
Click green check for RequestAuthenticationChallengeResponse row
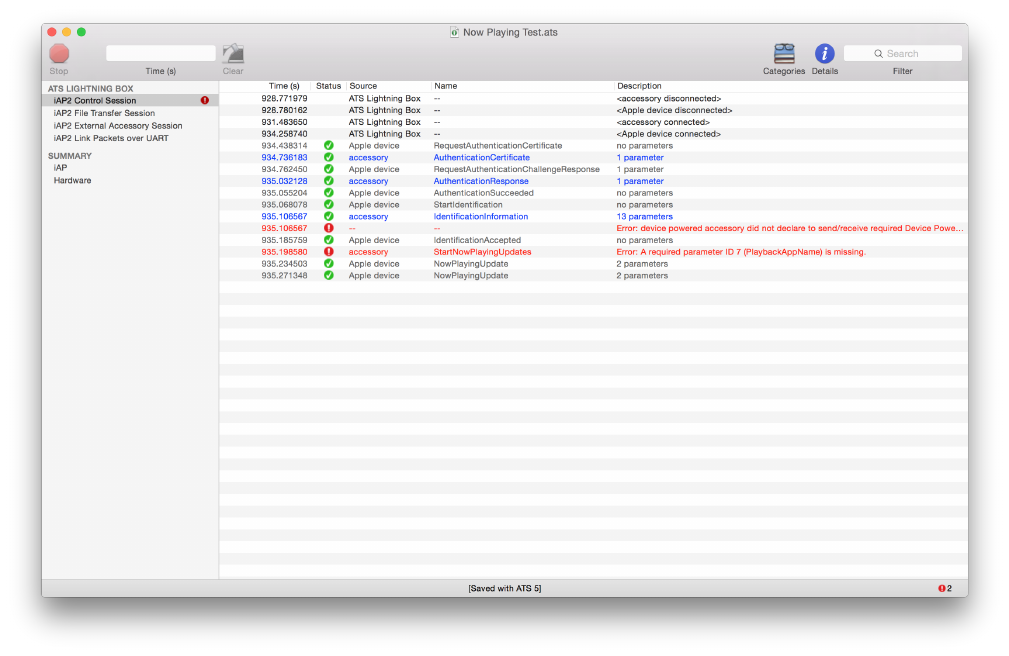(329, 169)
